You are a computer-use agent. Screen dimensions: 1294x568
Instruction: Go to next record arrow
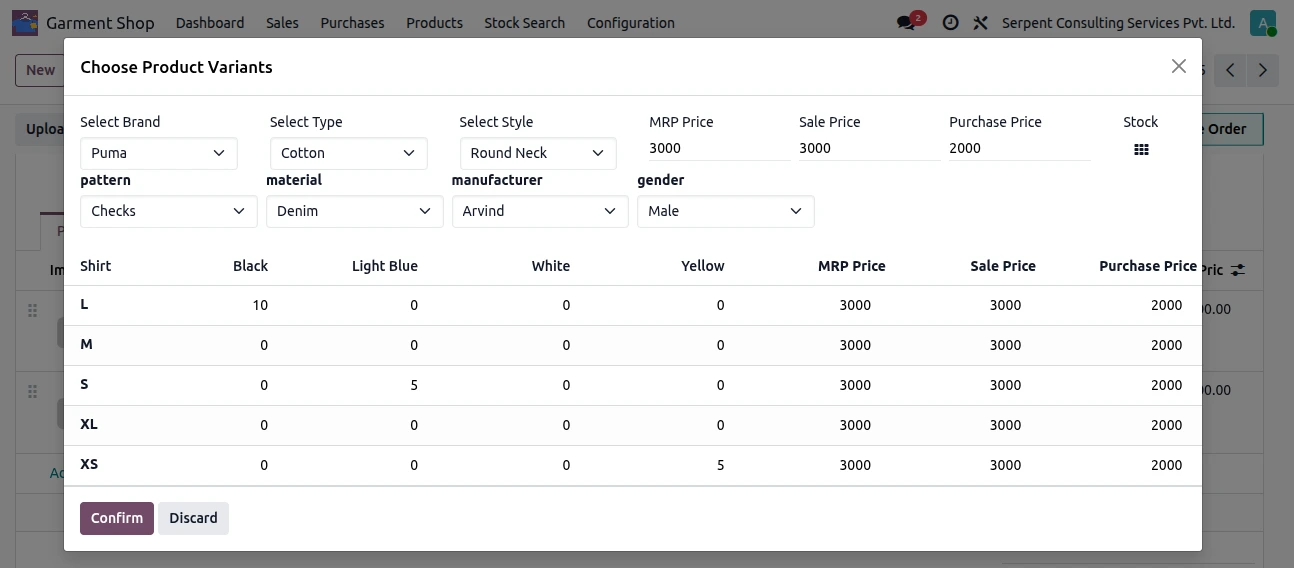tap(1263, 70)
